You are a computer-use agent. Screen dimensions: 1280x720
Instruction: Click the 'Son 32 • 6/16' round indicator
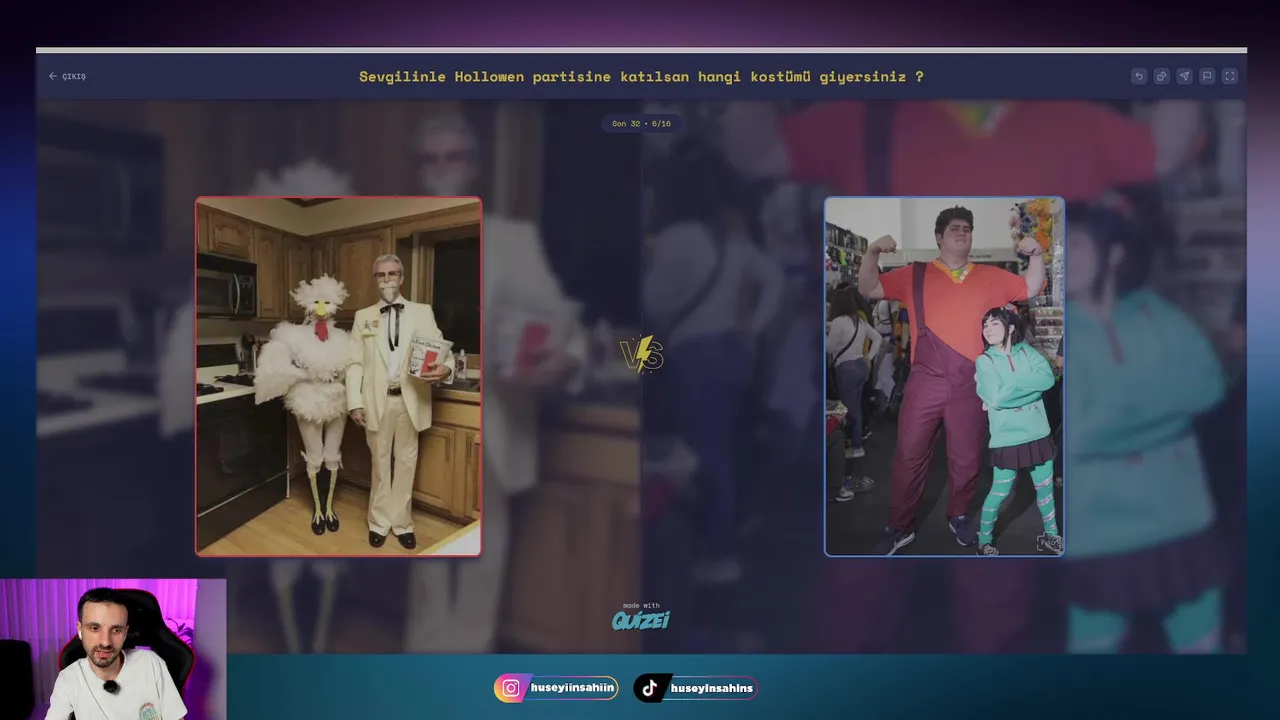pyautogui.click(x=641, y=124)
